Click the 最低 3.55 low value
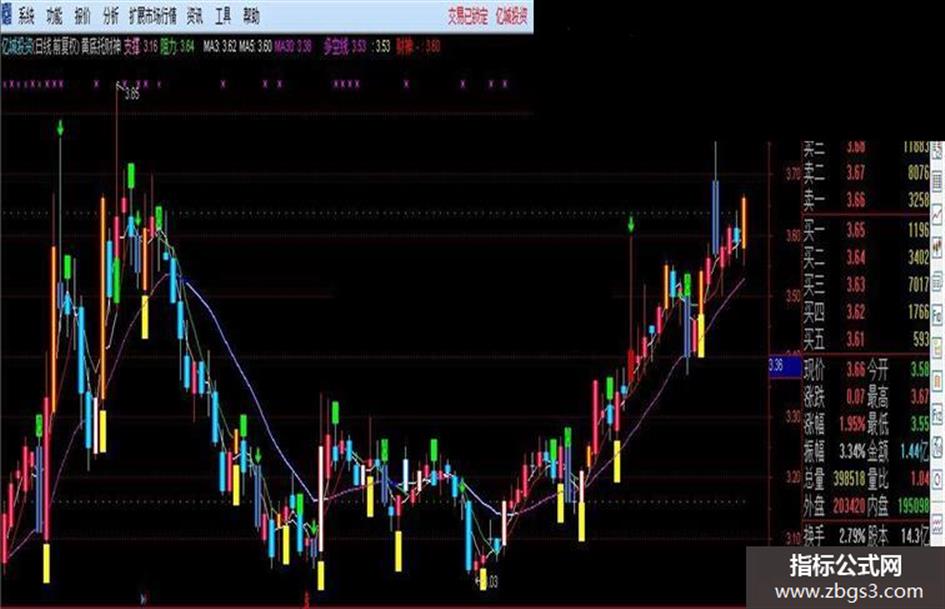Screen dimensions: 945x609 [899, 424]
